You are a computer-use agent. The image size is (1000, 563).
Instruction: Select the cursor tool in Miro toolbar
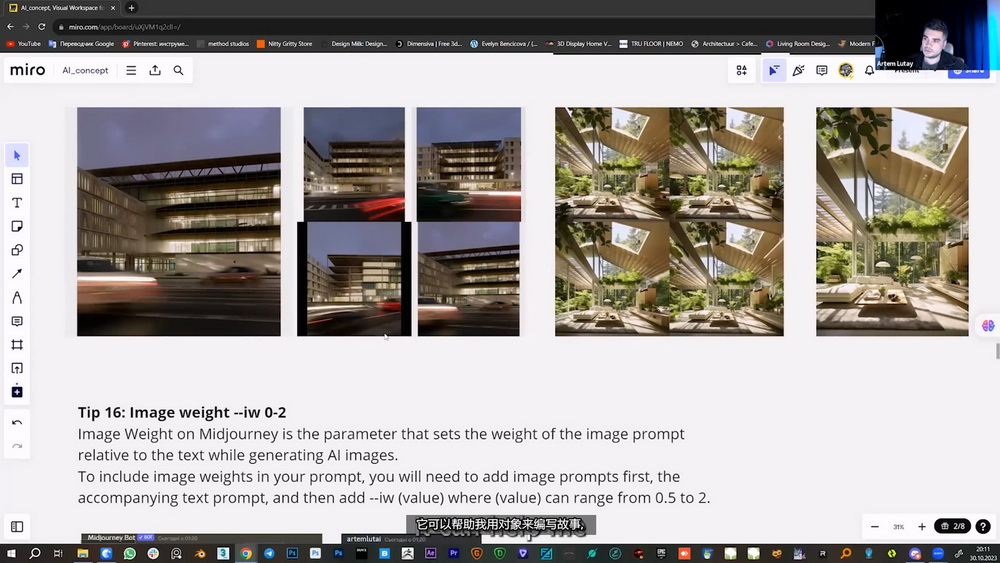click(17, 155)
